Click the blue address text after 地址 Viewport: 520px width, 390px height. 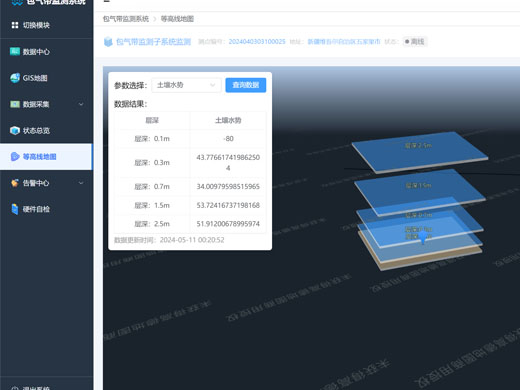pos(344,42)
